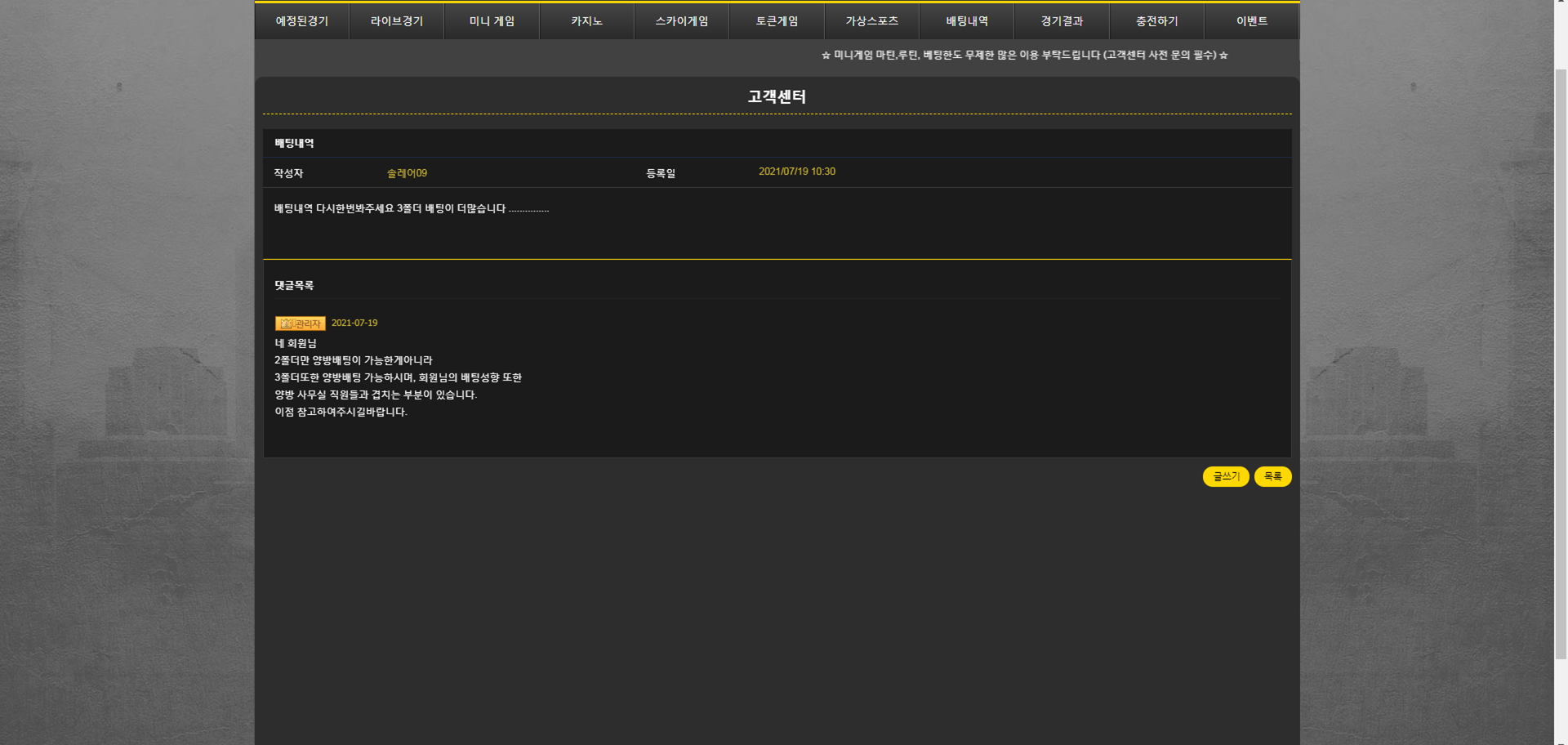Click the registration date 2021/07/19 10:30
The image size is (1568, 745).
tap(796, 172)
